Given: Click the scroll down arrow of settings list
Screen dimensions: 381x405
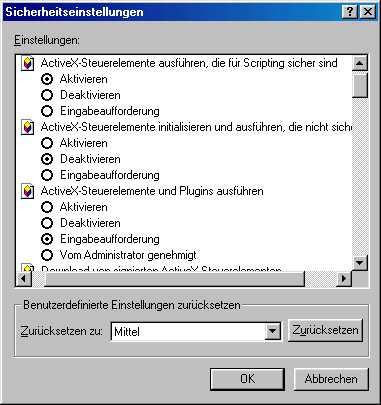Looking at the screenshot, I should click(360, 263).
